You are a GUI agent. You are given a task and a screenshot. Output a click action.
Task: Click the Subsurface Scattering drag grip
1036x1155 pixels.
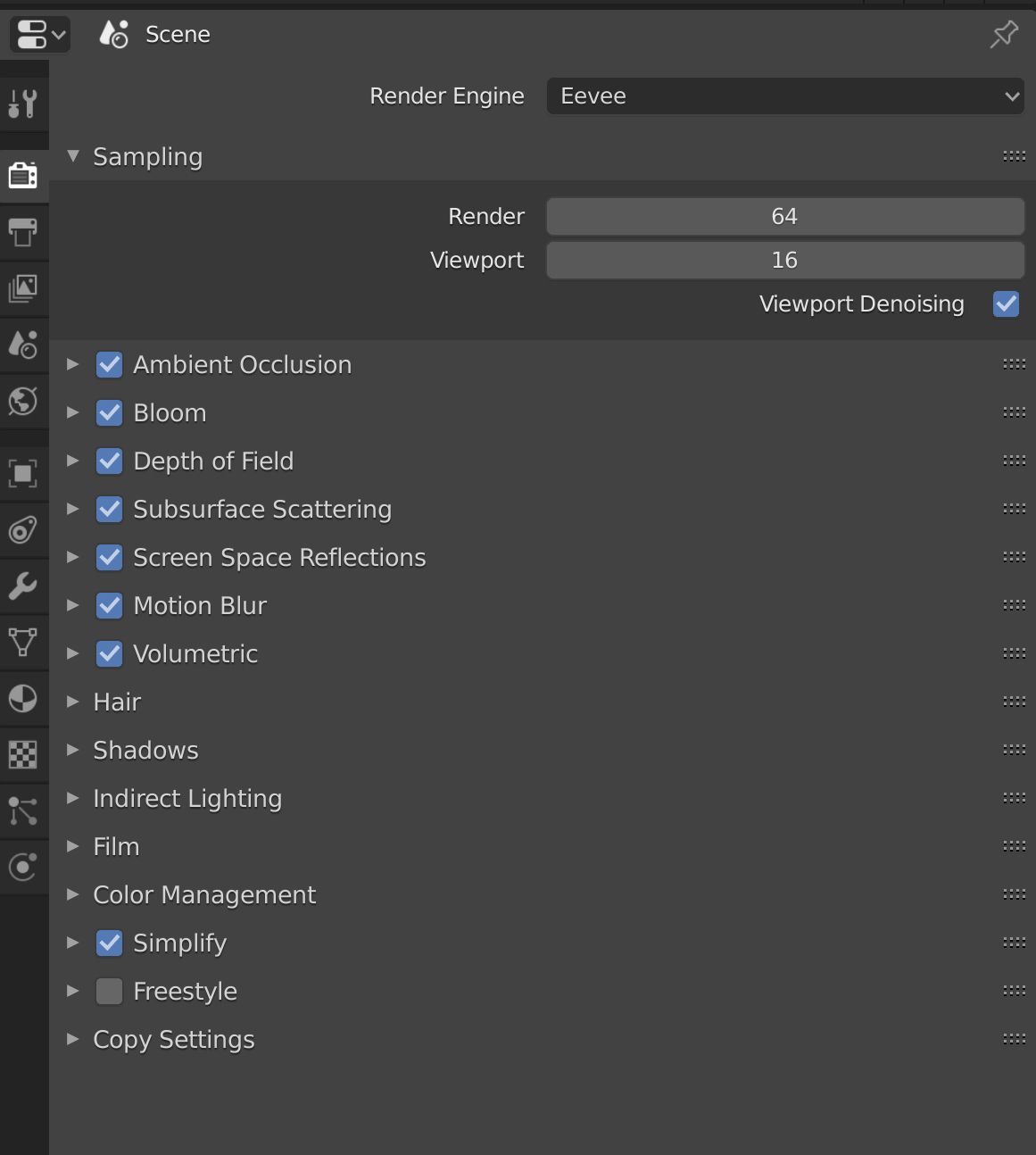tap(1015, 509)
